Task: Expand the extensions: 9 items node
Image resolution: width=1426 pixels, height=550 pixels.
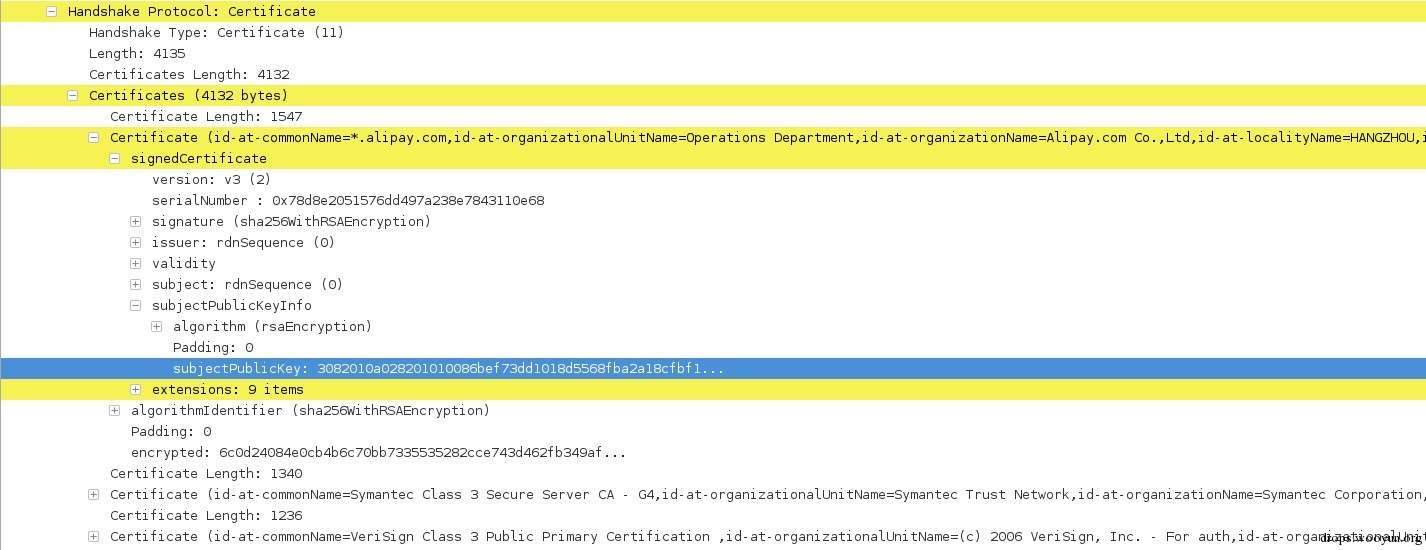Action: (135, 389)
